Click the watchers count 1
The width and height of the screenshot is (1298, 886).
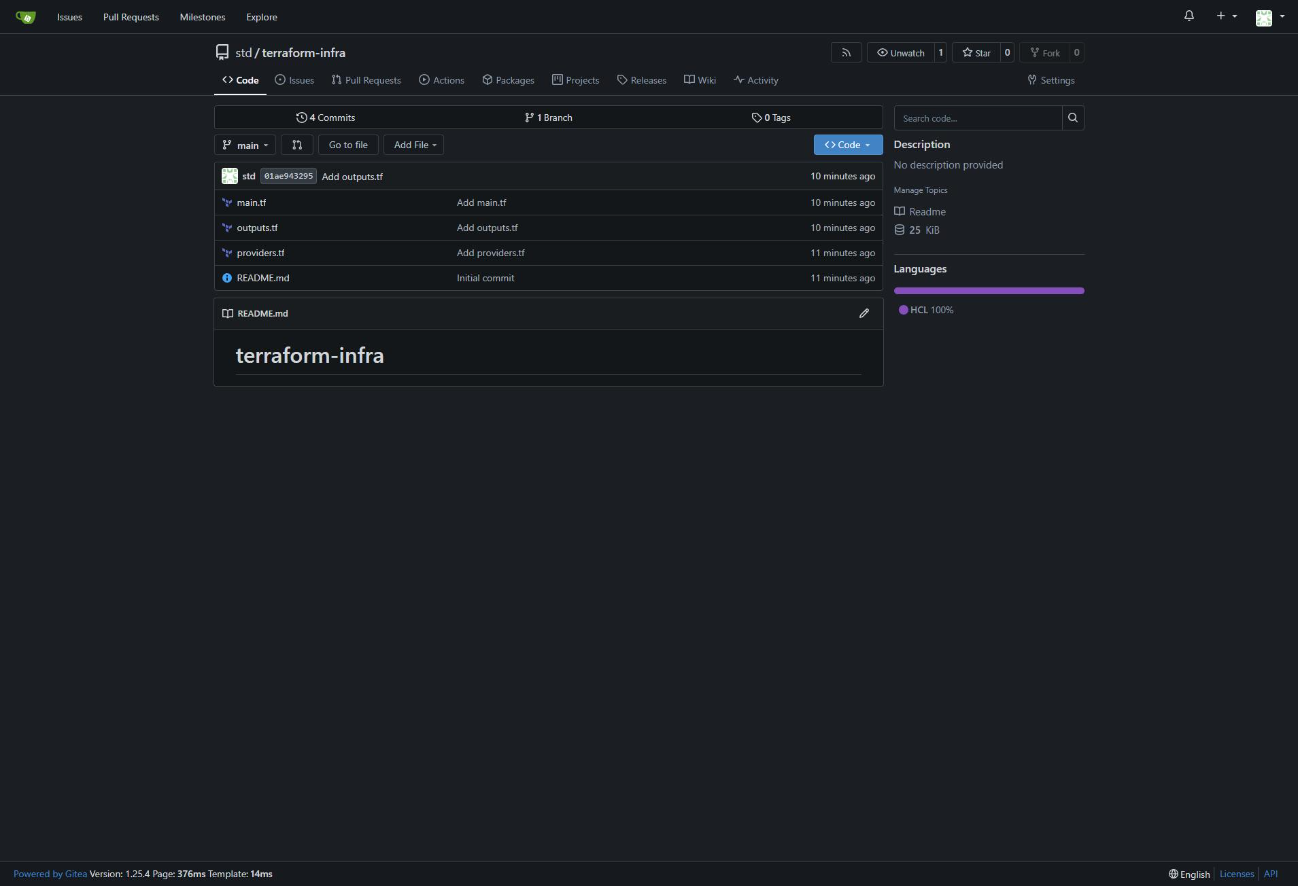(x=940, y=53)
